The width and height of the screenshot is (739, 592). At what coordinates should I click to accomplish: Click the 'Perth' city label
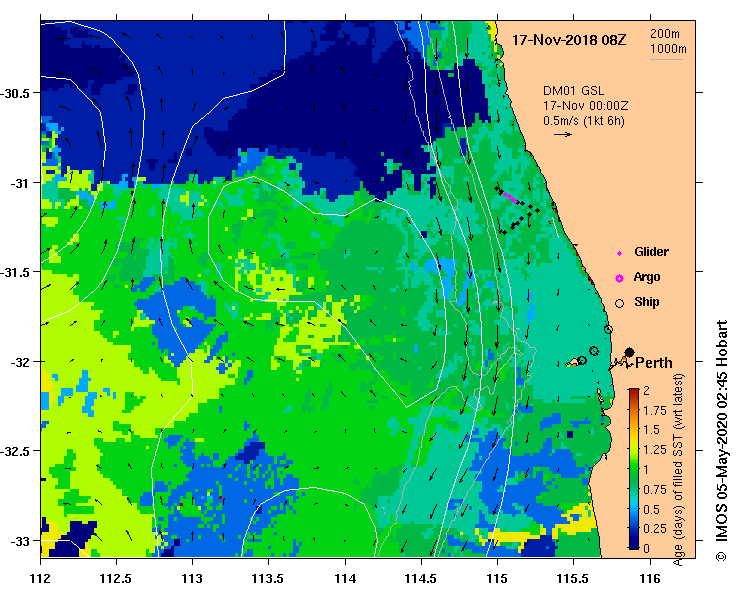pyautogui.click(x=654, y=363)
